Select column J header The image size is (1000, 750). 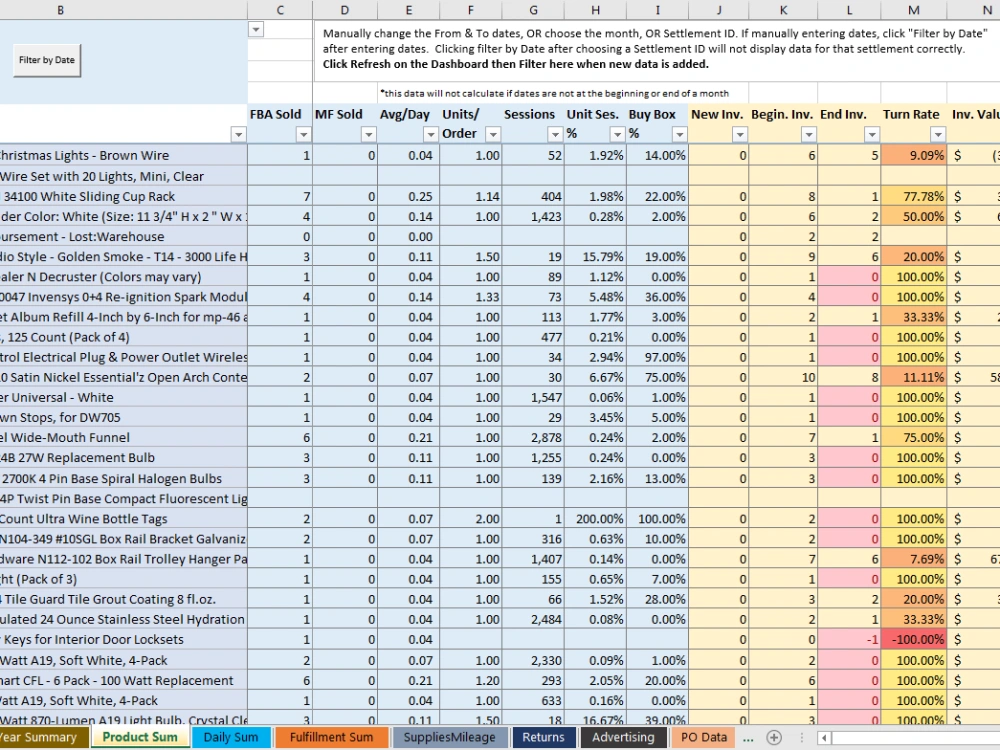(719, 10)
